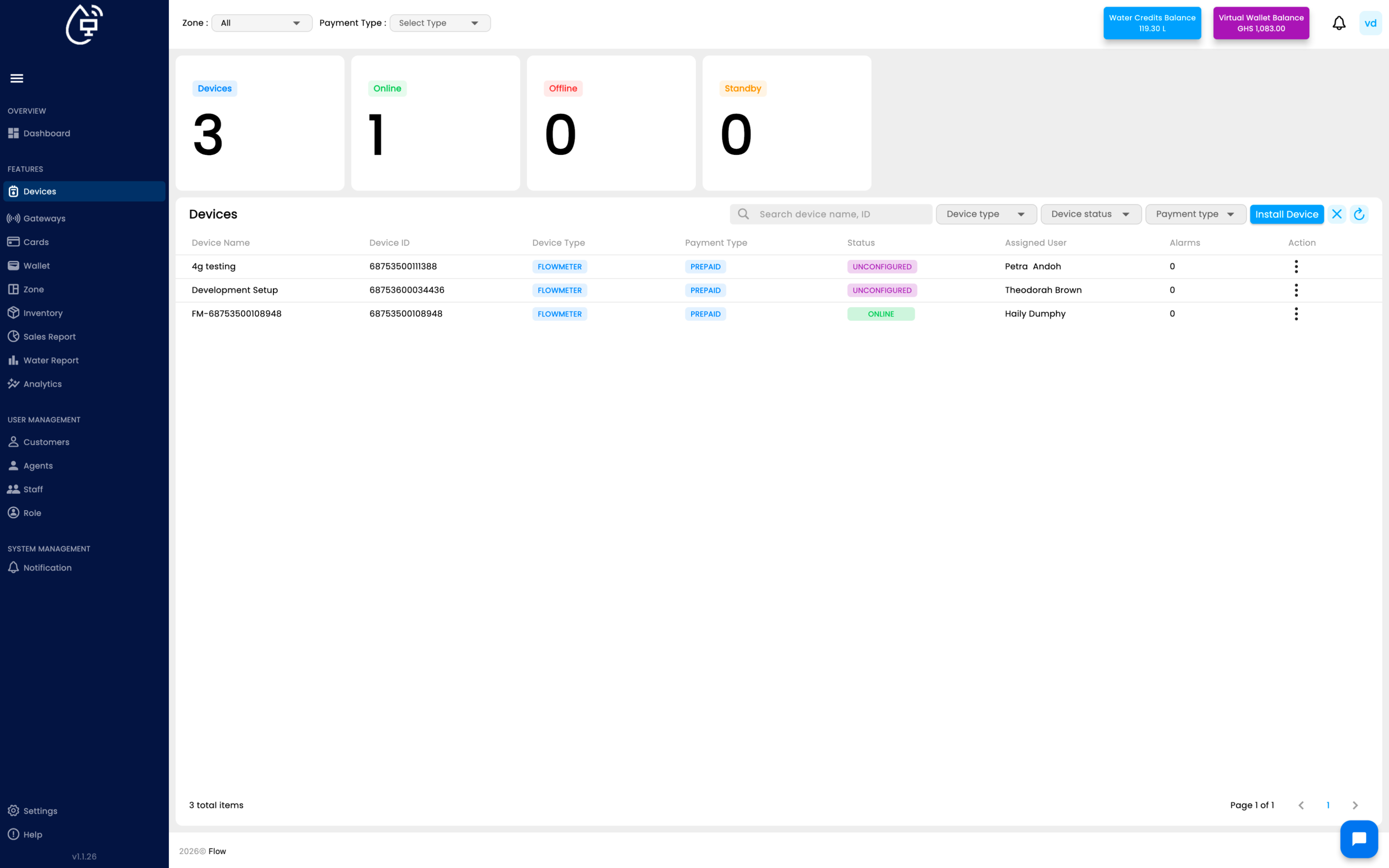The image size is (1389, 868).
Task: Click the Water Report bar-chart icon
Action: [13, 360]
